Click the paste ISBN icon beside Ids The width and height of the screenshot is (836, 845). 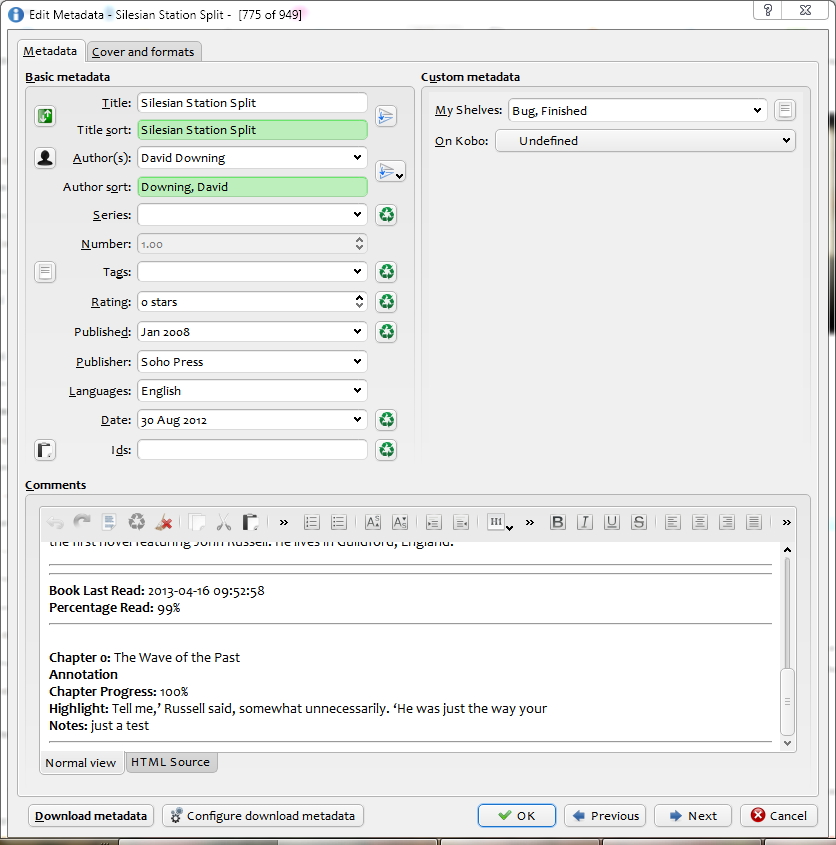(45, 450)
